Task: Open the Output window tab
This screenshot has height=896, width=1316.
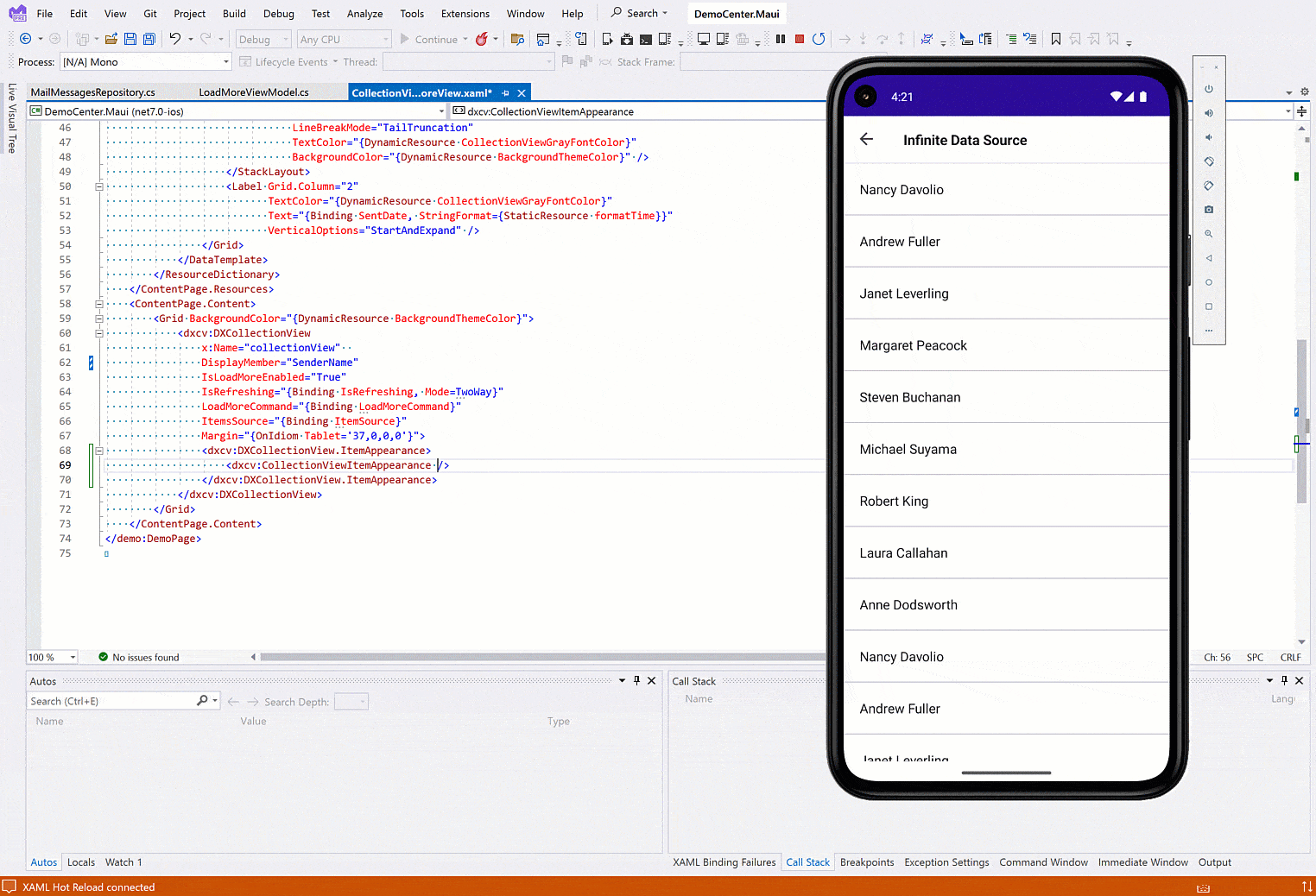Action: (x=1214, y=862)
